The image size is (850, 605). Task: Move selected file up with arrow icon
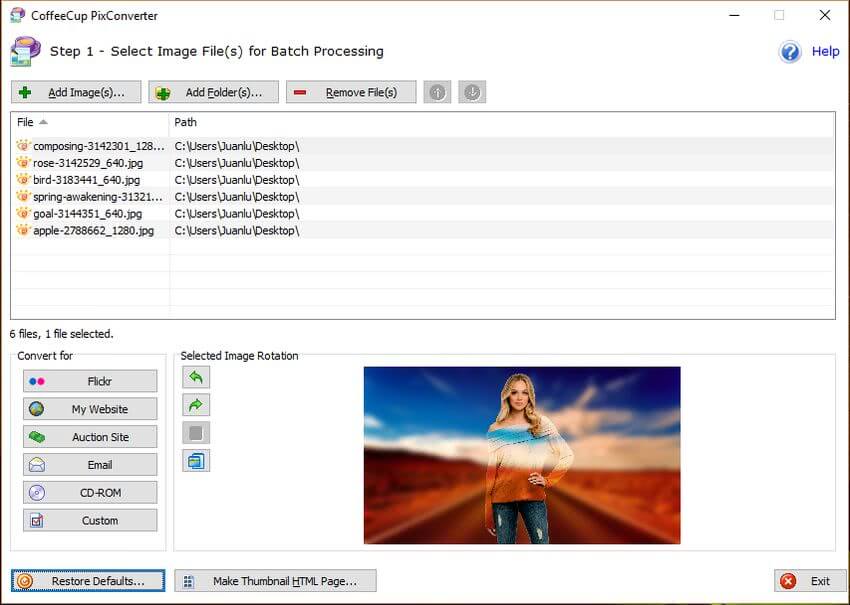click(x=437, y=92)
